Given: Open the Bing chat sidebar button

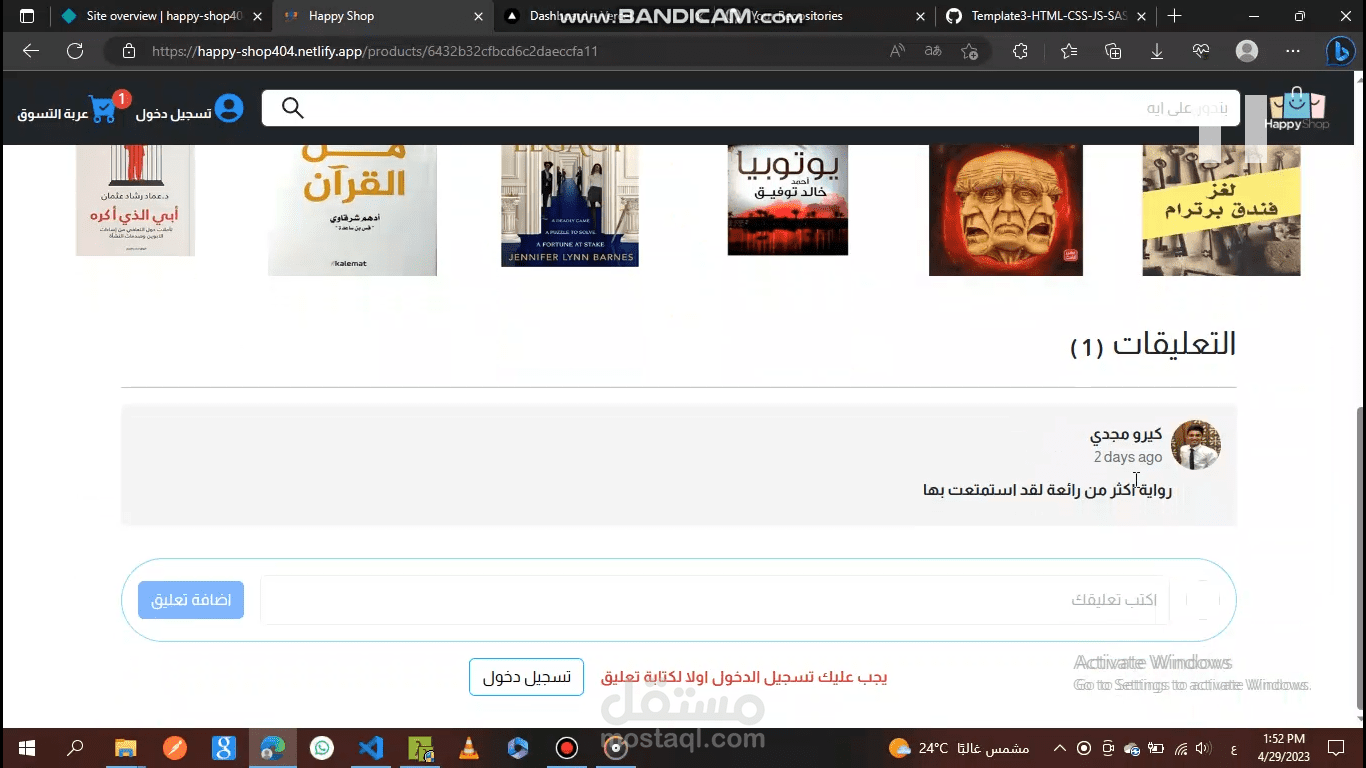Looking at the screenshot, I should pos(1340,51).
